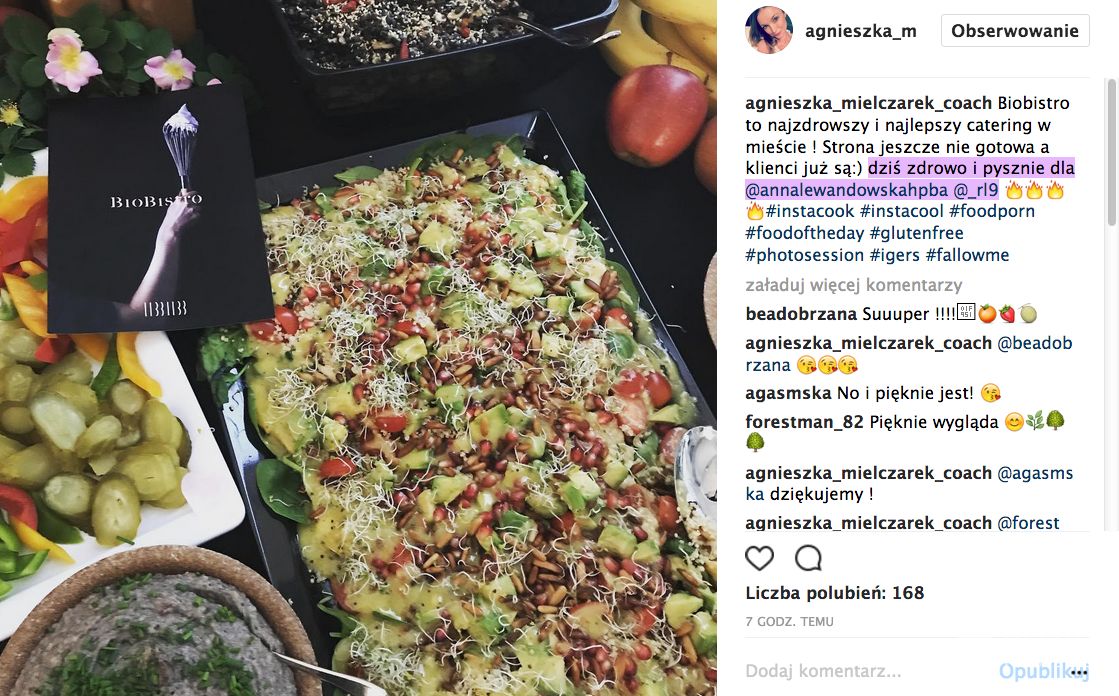Viewport: 1119px width, 696px height.
Task: Open agnieszka_m username link in header
Action: click(861, 31)
